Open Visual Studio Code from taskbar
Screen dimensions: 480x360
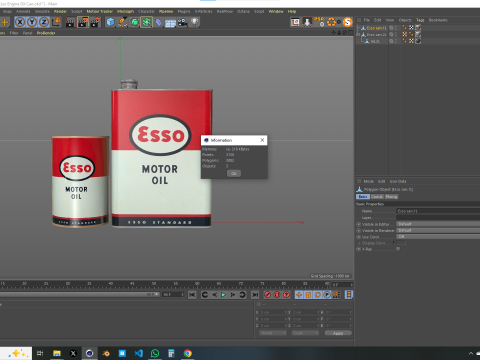click(139, 353)
